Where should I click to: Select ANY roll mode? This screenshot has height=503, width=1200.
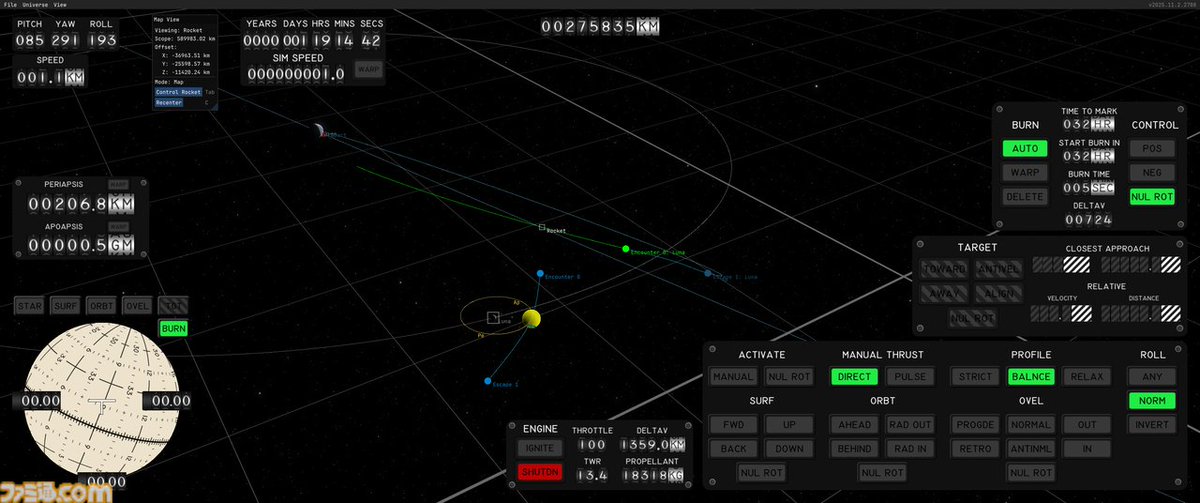pos(1152,377)
